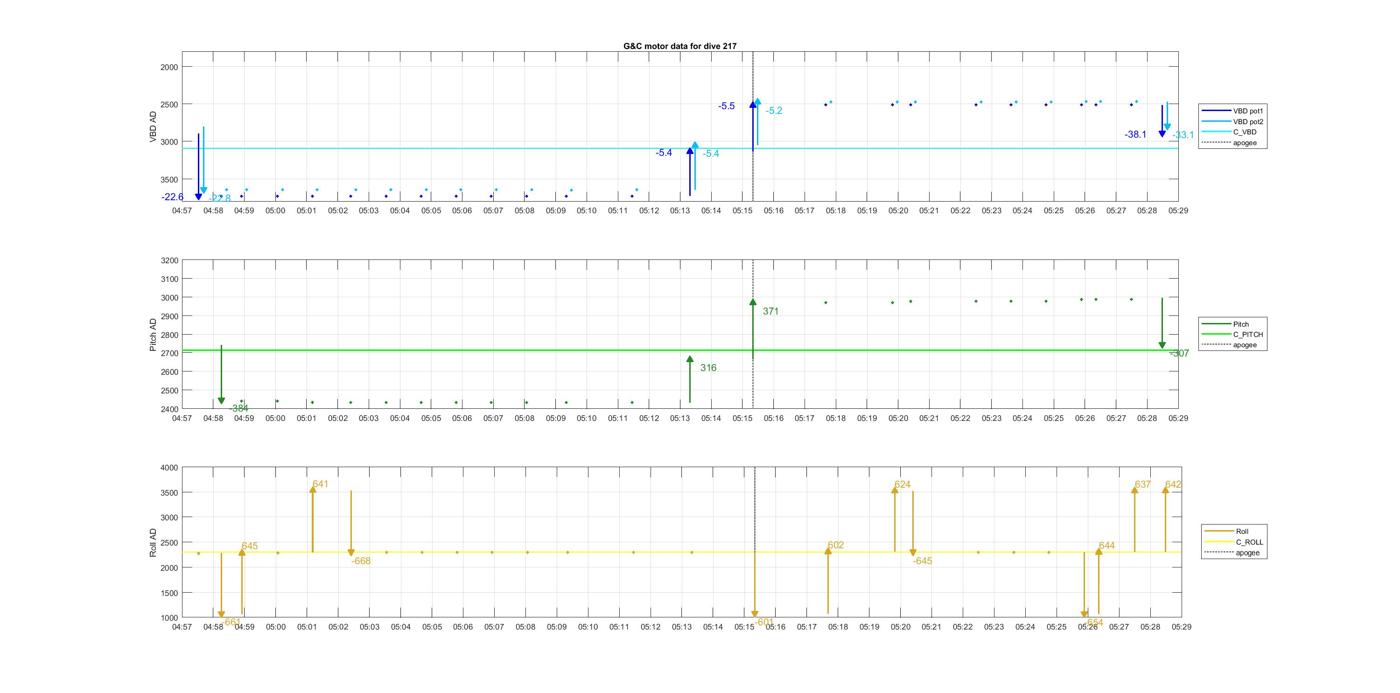Click the "2700" tick on the Pitch y-axis
The height and width of the screenshot is (693, 1400).
point(169,353)
